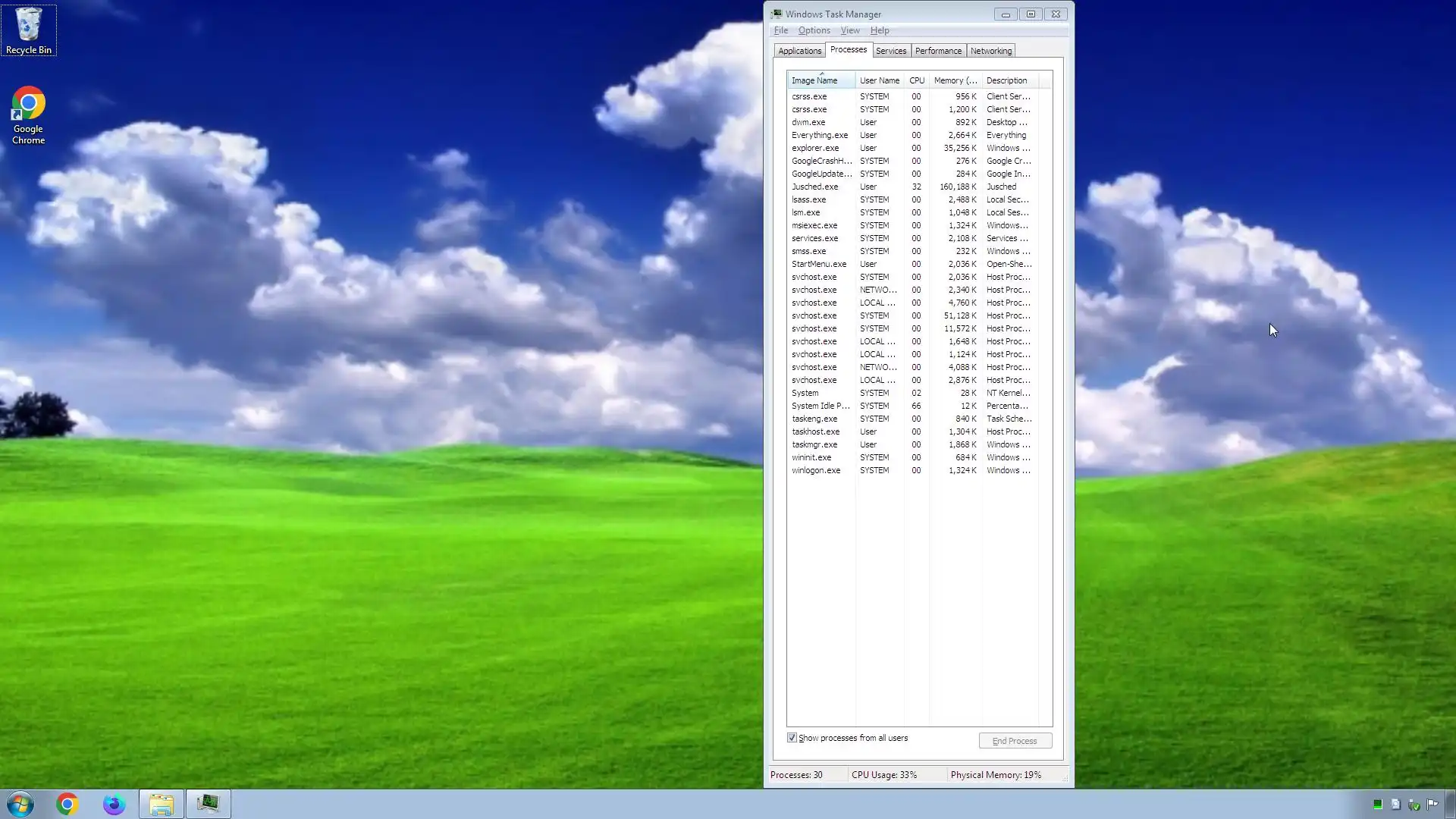Sort by the Memory column header
This screenshot has width=1456, height=819.
point(955,80)
